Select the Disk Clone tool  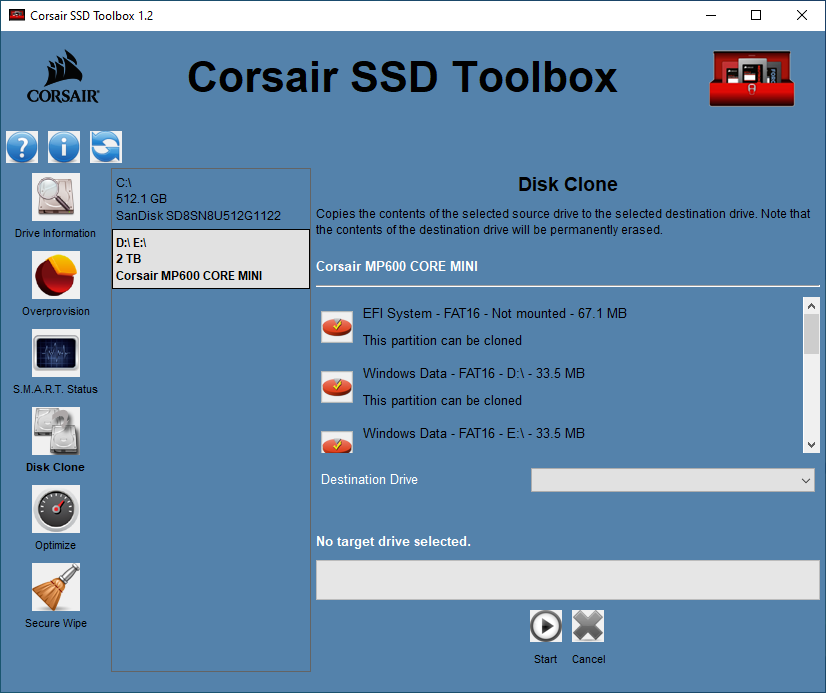56,431
